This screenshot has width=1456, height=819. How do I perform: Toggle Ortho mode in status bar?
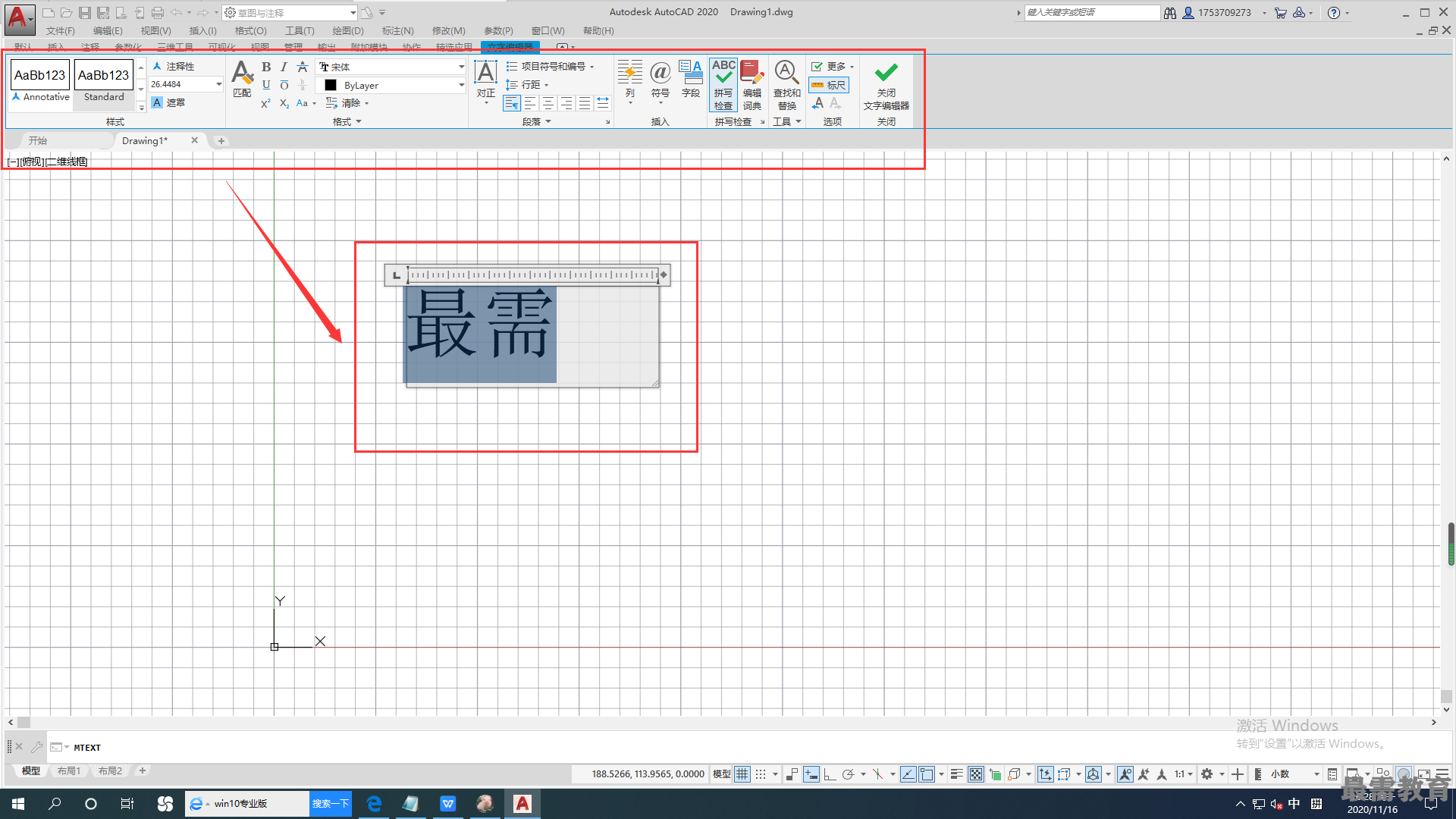pyautogui.click(x=830, y=774)
